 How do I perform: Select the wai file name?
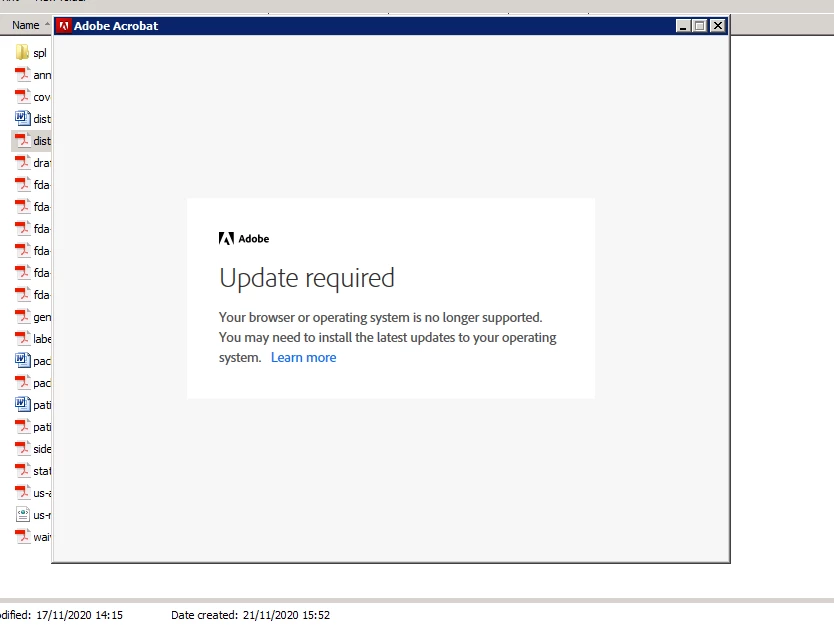[42, 537]
